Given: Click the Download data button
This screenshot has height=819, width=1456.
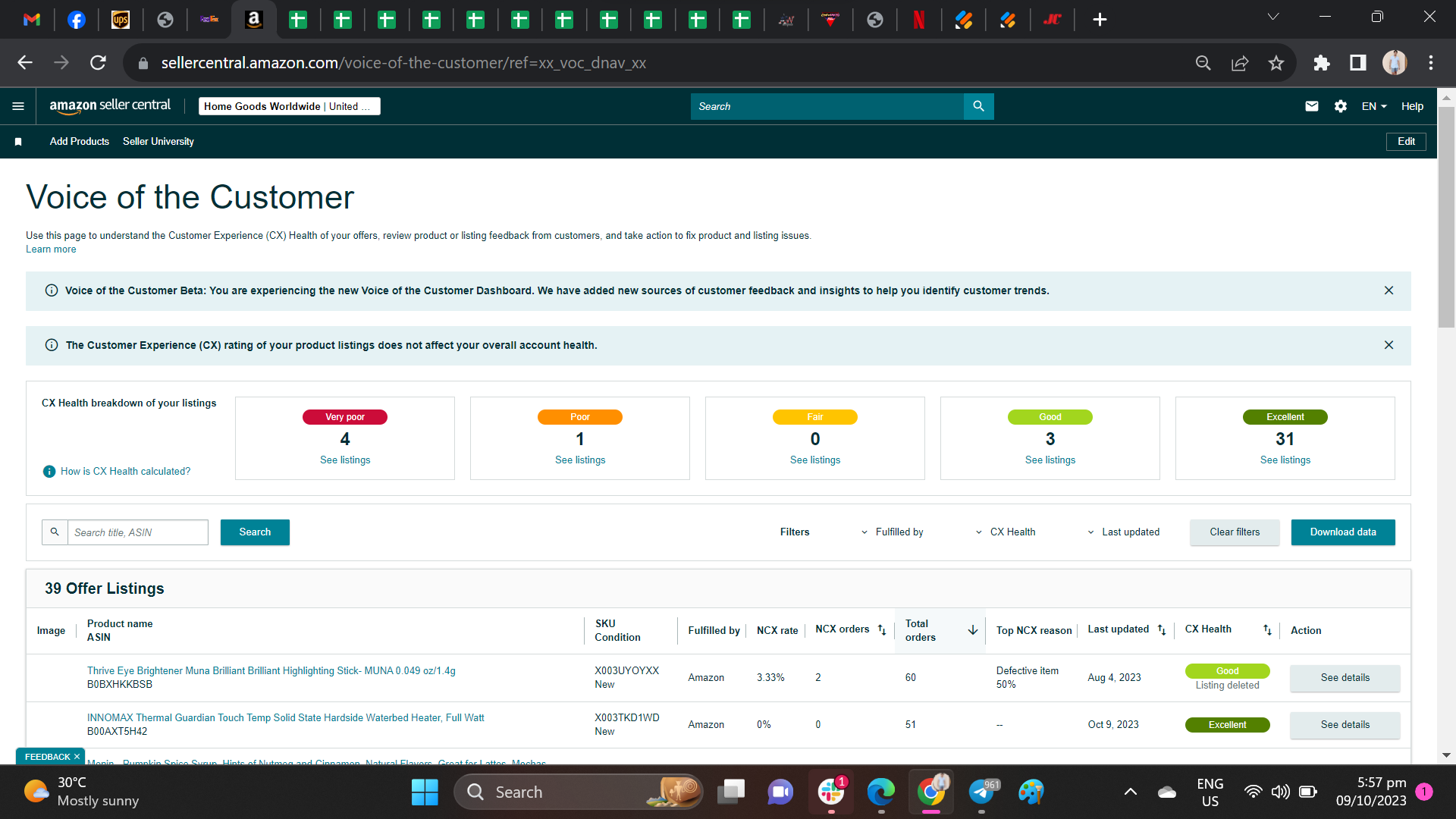Looking at the screenshot, I should tap(1343, 532).
